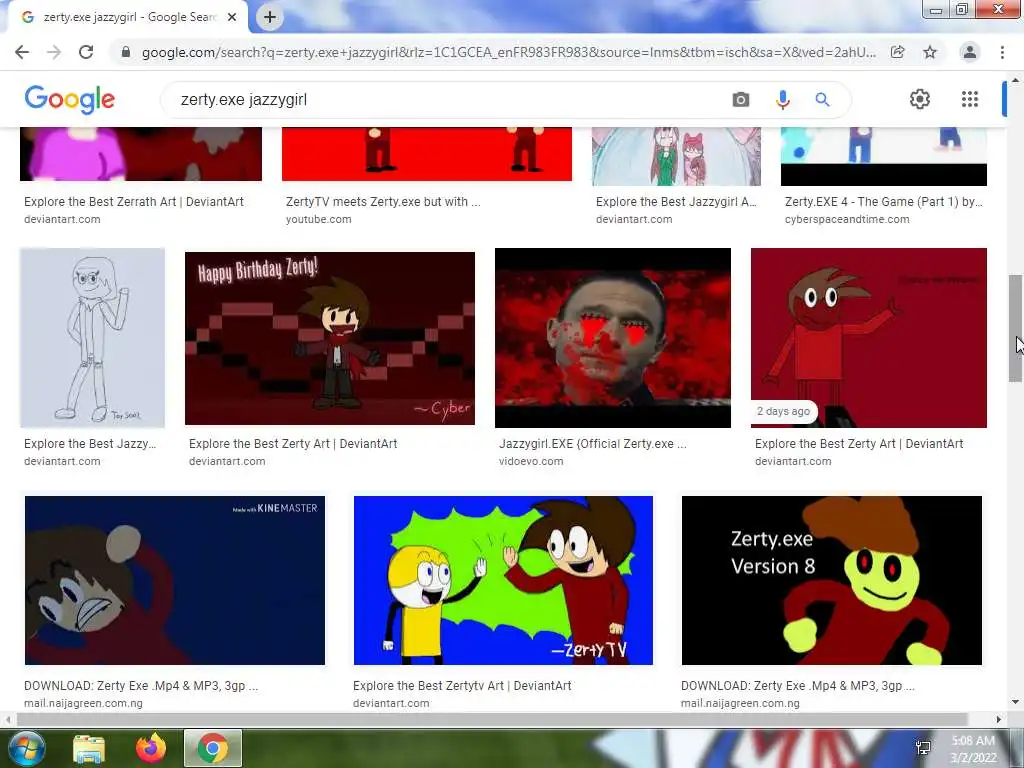Screen dimensions: 1024x768
Task: Open Chrome's three-dot menu
Action: coord(1002,52)
